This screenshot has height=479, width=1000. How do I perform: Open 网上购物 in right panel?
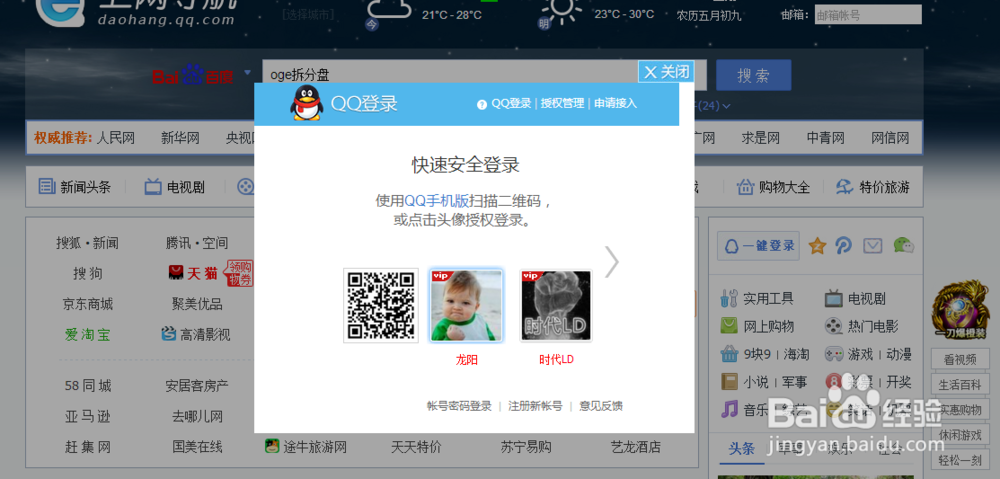(x=768, y=327)
